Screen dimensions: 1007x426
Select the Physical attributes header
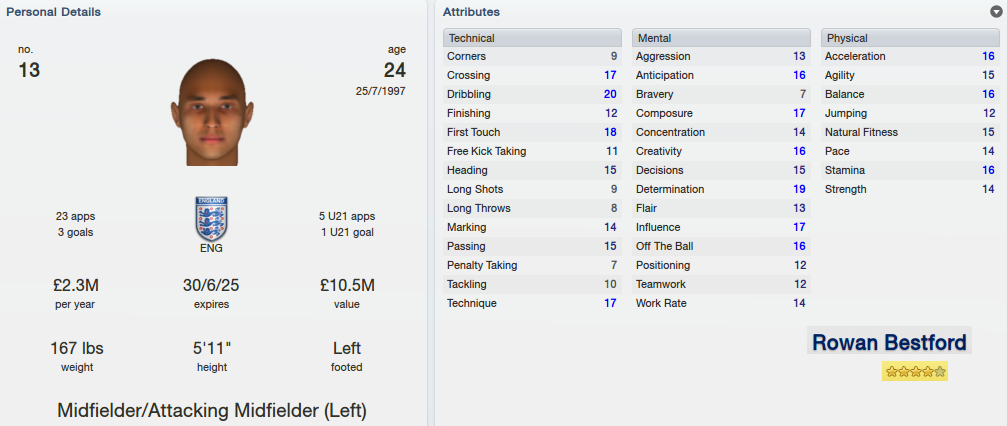910,38
